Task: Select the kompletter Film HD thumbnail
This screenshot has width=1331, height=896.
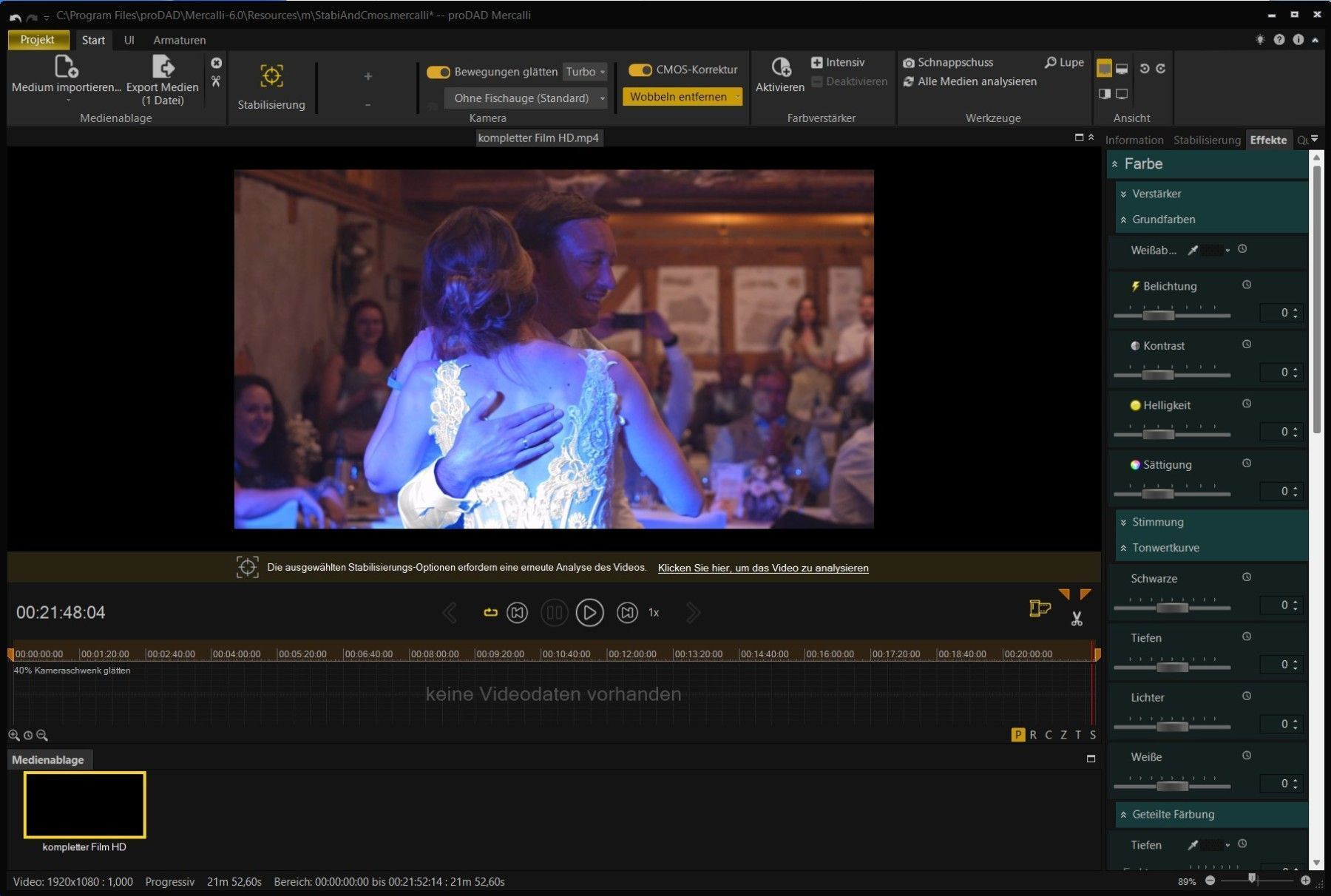Action: pyautogui.click(x=84, y=804)
